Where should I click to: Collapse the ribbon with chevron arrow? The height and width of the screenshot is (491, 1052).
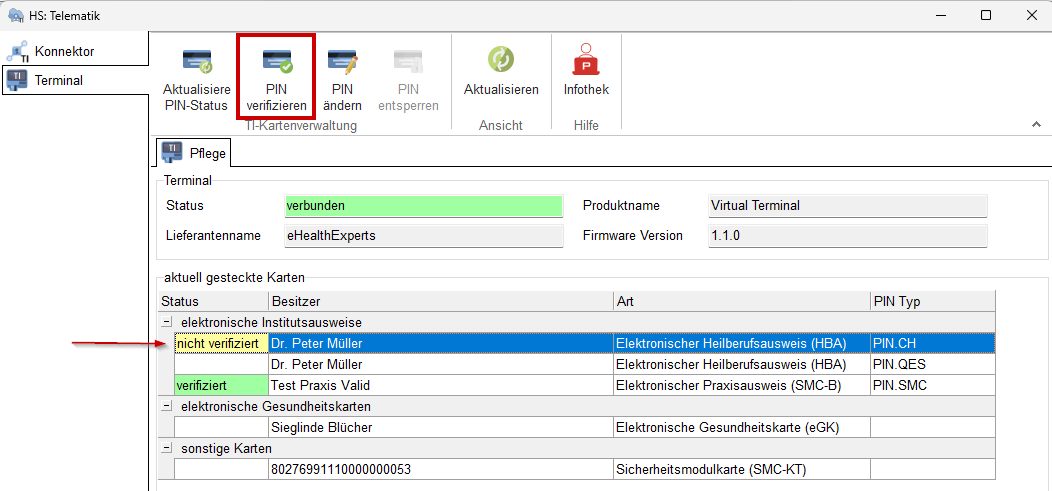(1036, 124)
